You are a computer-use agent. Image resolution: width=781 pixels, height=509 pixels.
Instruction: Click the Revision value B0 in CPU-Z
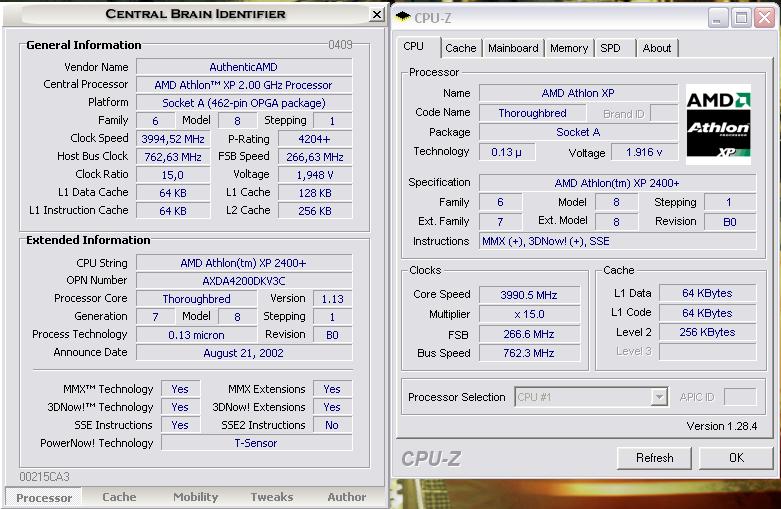tap(730, 222)
